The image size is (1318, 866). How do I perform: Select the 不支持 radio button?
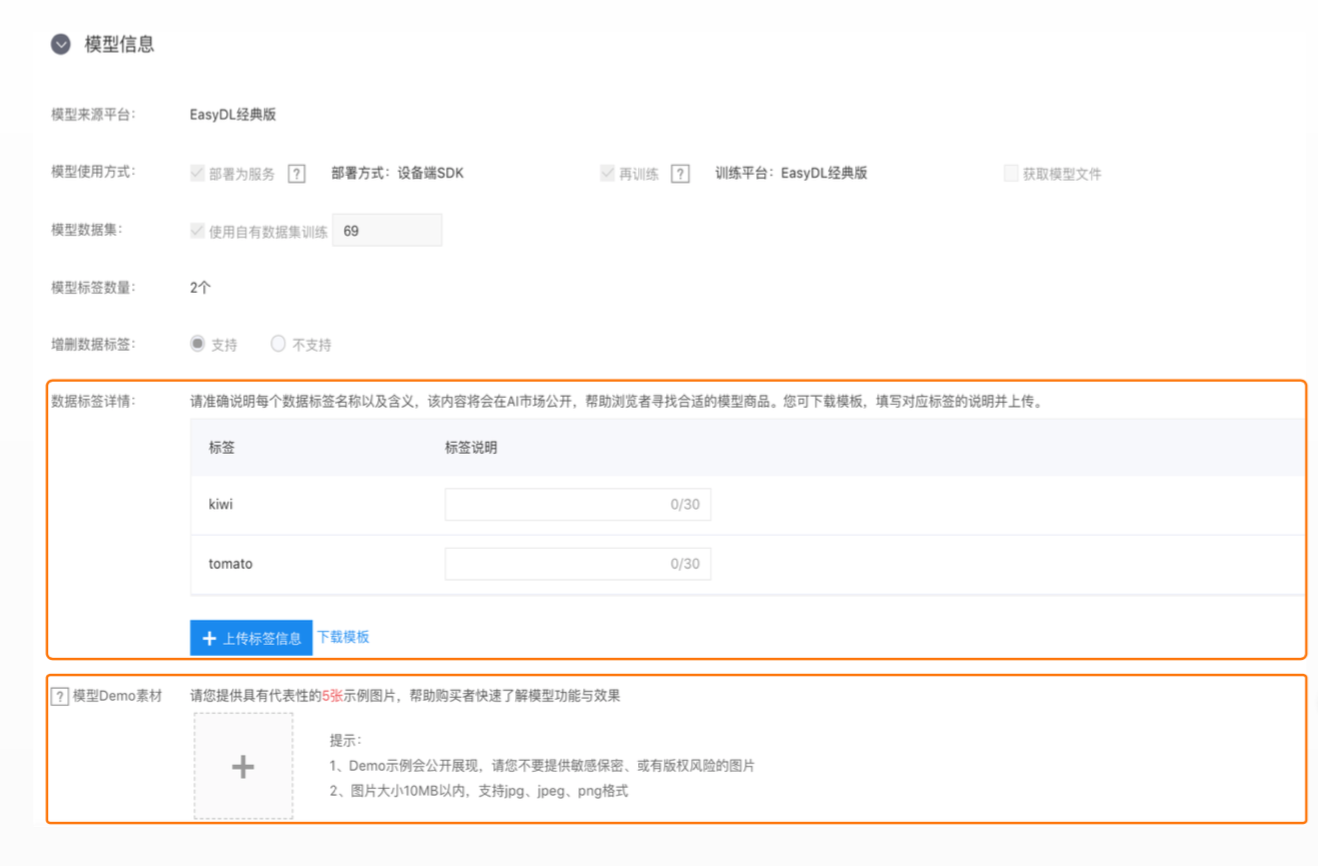point(278,344)
